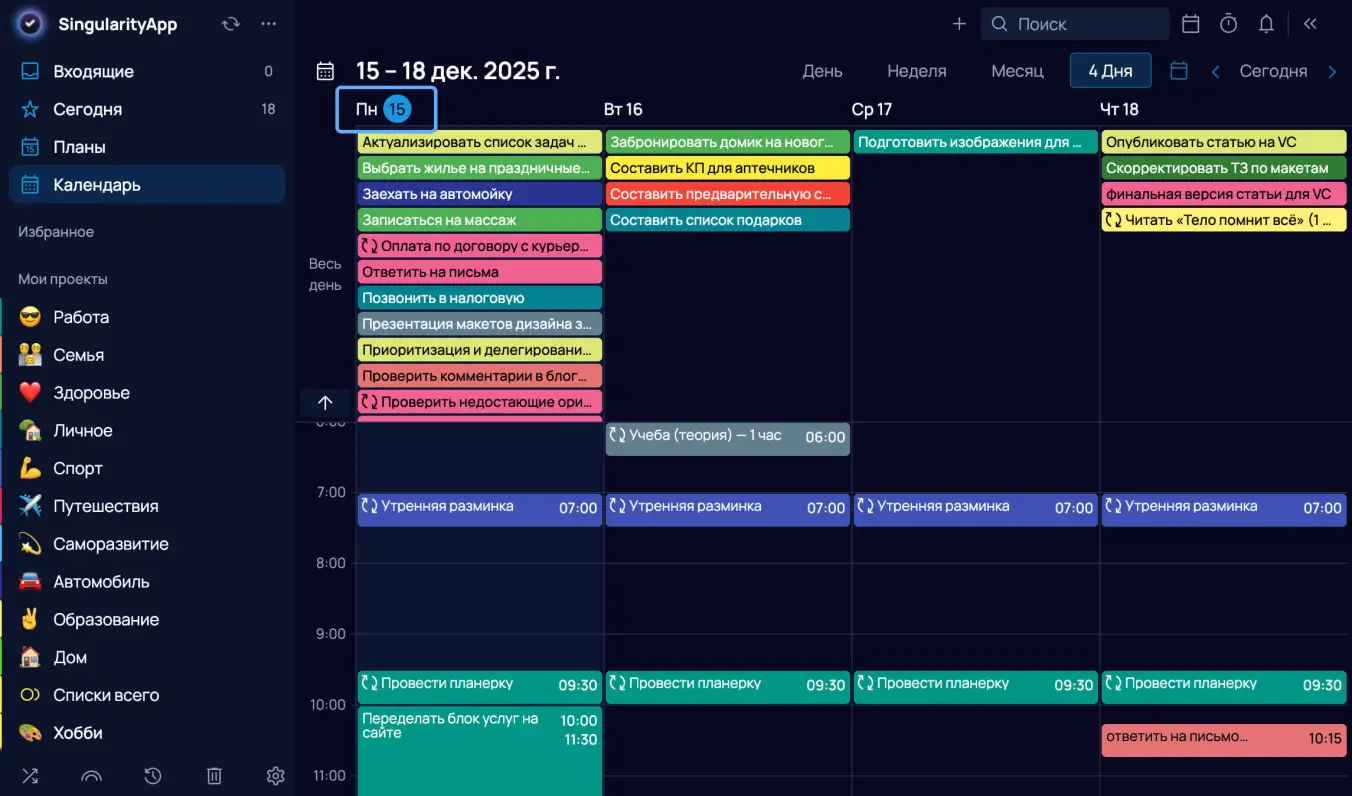Image resolution: width=1352 pixels, height=796 pixels.
Task: Click the Поиск search field
Action: pyautogui.click(x=1075, y=24)
